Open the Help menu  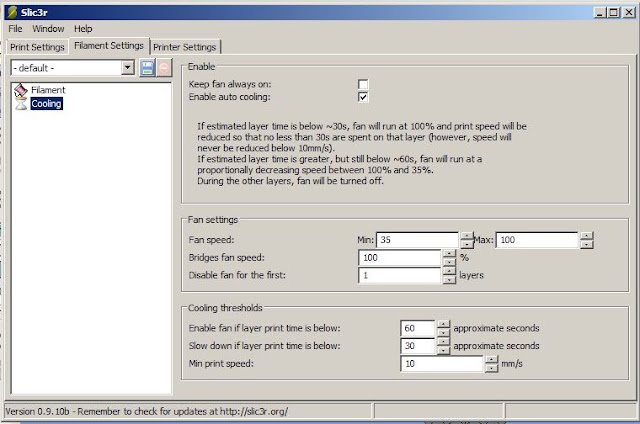tap(83, 29)
